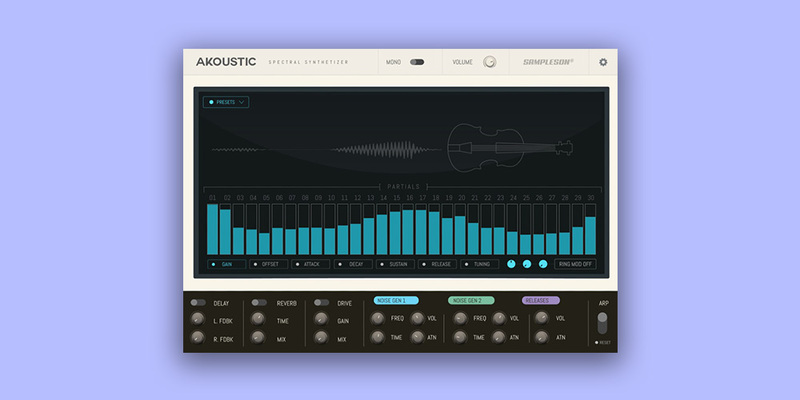The width and height of the screenshot is (800, 400).
Task: Click the delay L. FDBK knob
Action: tap(197, 319)
